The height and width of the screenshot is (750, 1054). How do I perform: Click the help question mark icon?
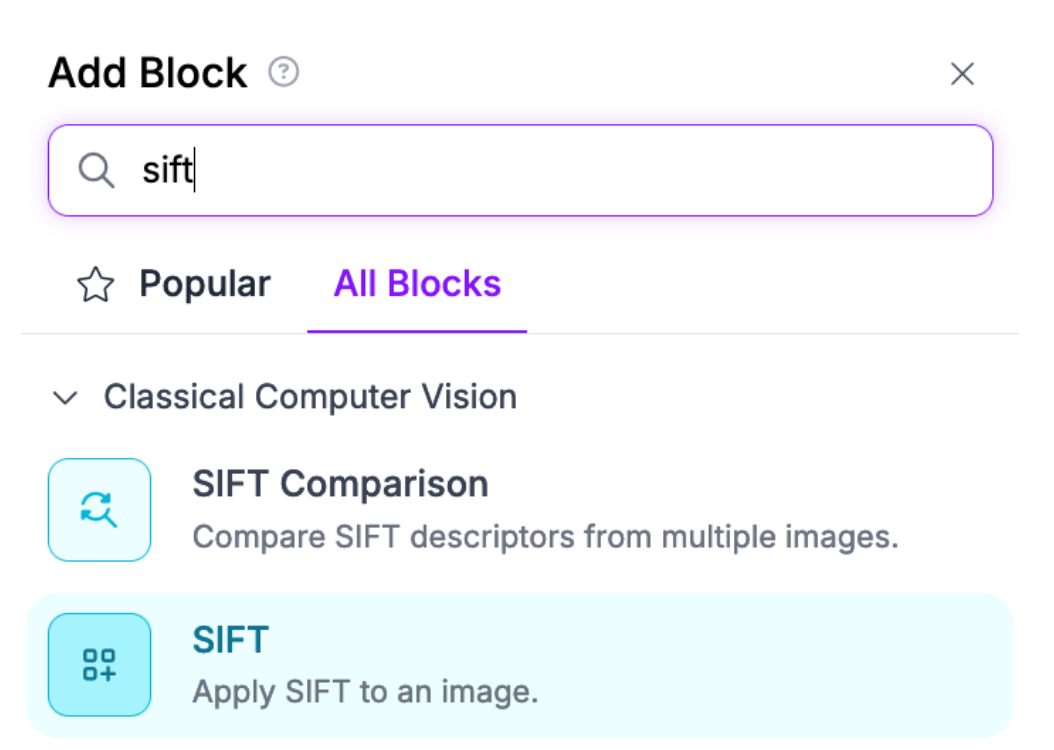(x=284, y=73)
